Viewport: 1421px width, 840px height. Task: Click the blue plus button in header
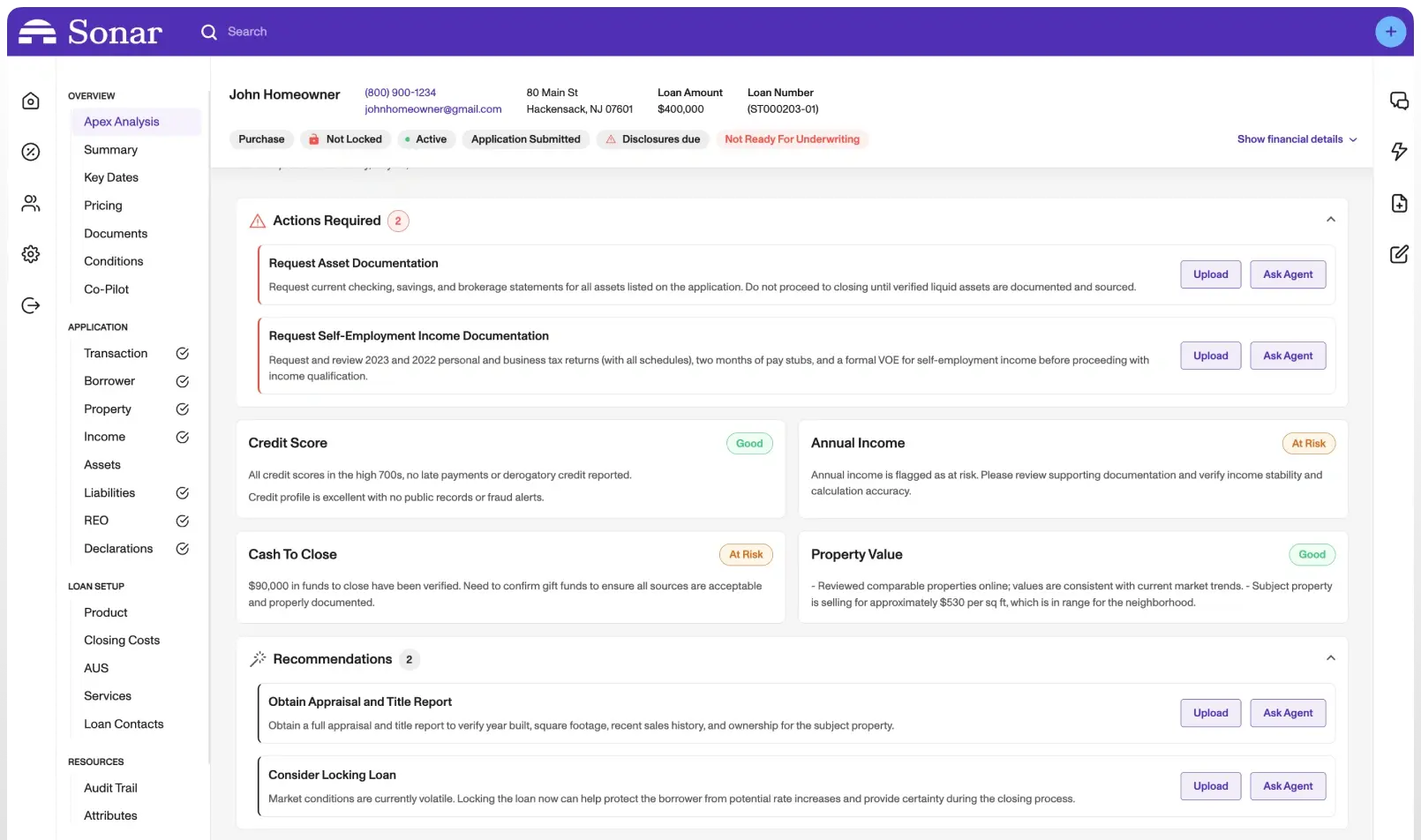(x=1390, y=32)
